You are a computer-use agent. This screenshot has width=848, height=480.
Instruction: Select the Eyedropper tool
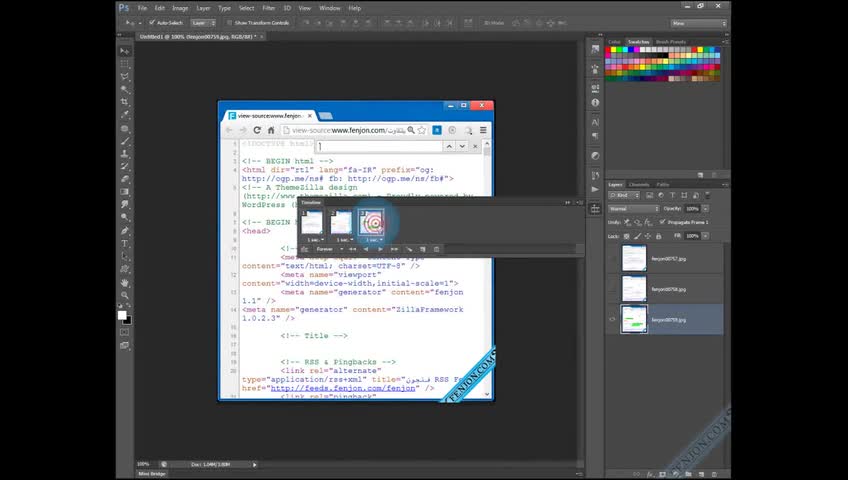(x=125, y=115)
